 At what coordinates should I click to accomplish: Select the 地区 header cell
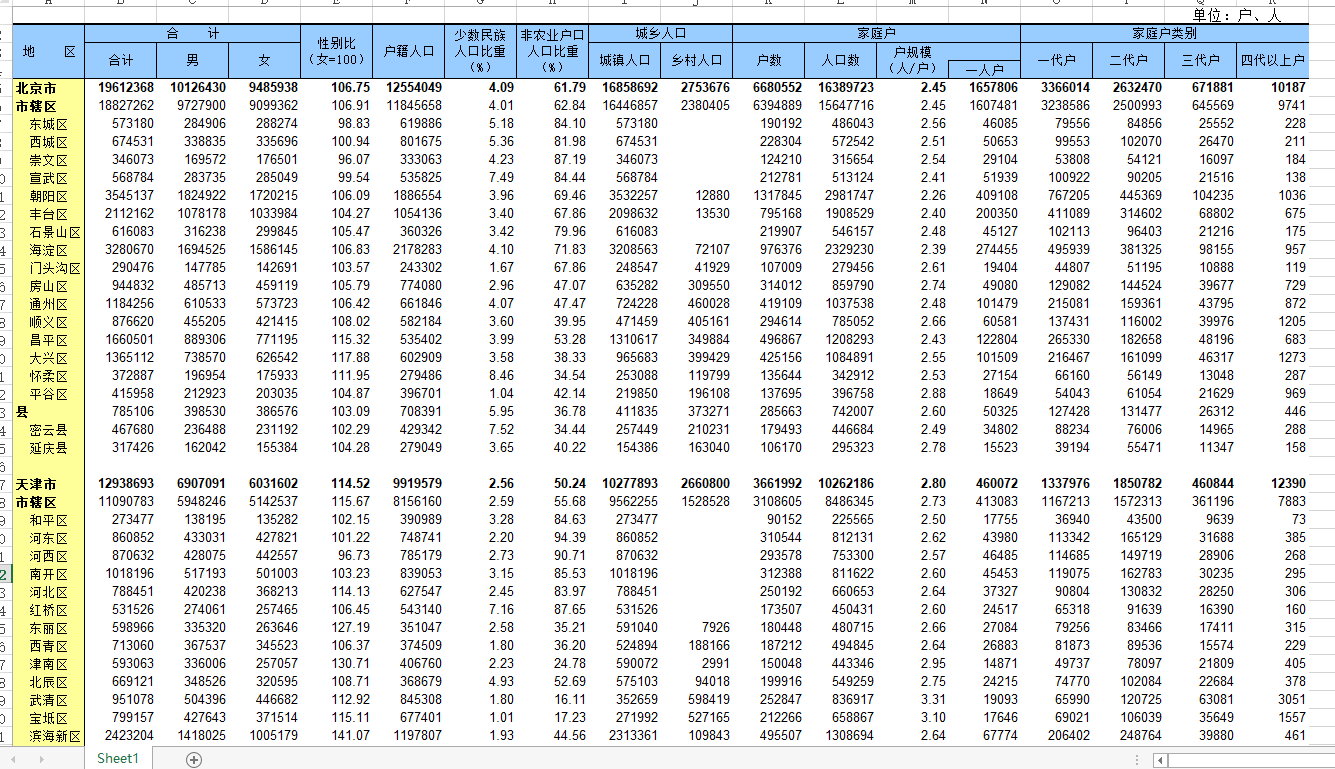(x=49, y=51)
